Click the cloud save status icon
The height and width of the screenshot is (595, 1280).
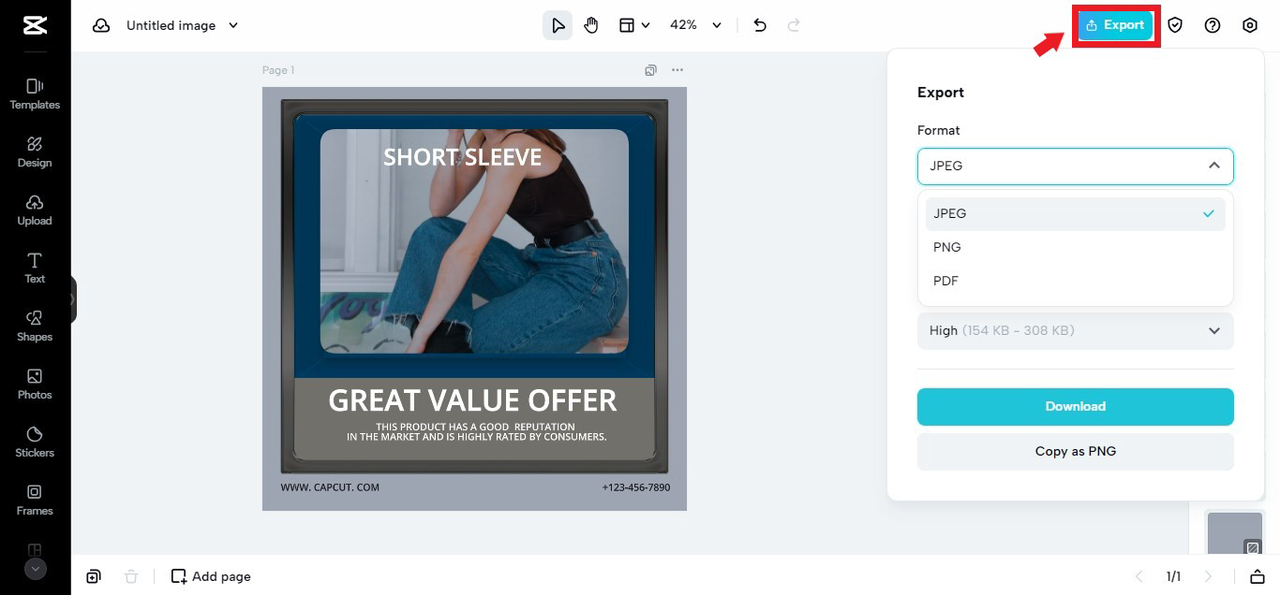click(x=101, y=25)
